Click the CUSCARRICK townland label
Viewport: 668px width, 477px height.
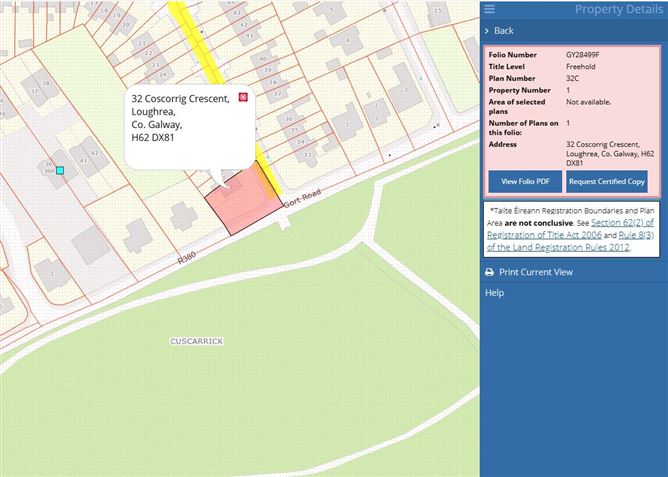pyautogui.click(x=196, y=341)
